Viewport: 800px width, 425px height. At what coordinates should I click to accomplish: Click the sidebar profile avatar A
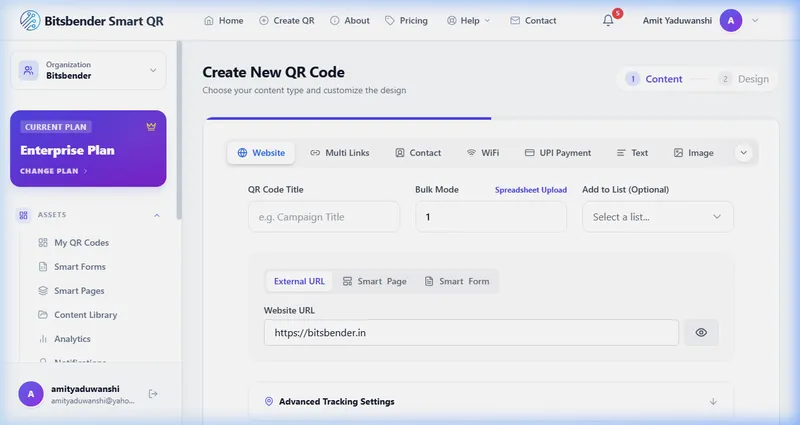tap(31, 394)
